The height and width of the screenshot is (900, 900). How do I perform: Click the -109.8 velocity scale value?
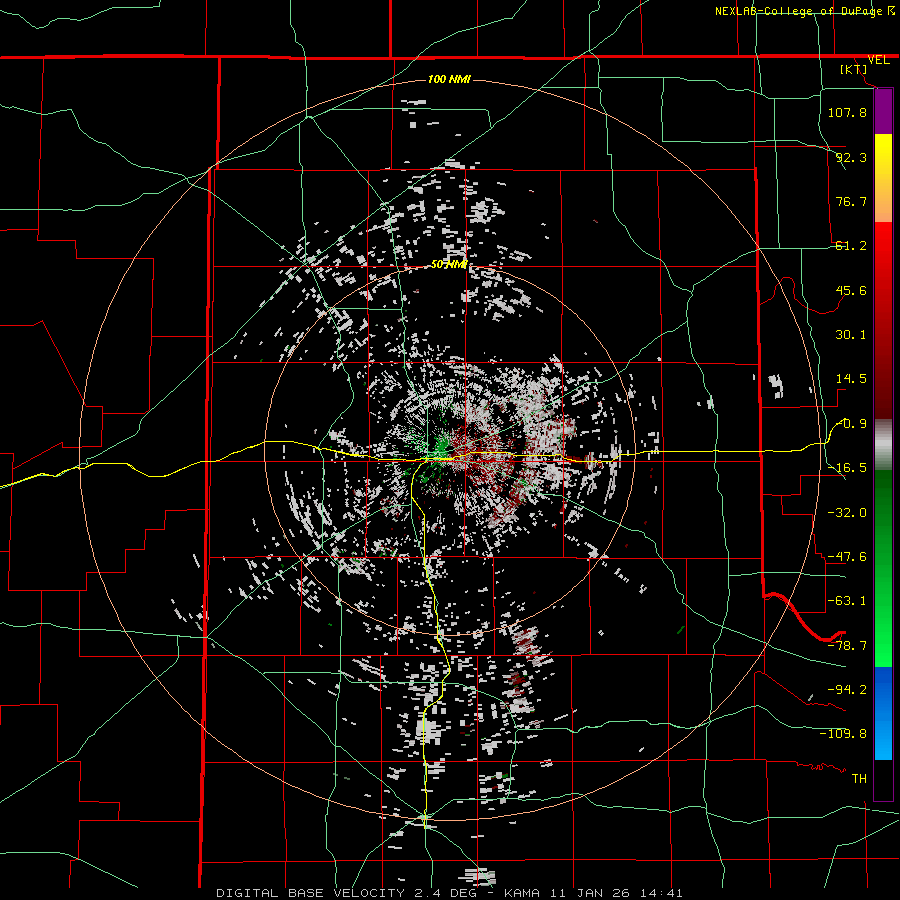click(843, 734)
